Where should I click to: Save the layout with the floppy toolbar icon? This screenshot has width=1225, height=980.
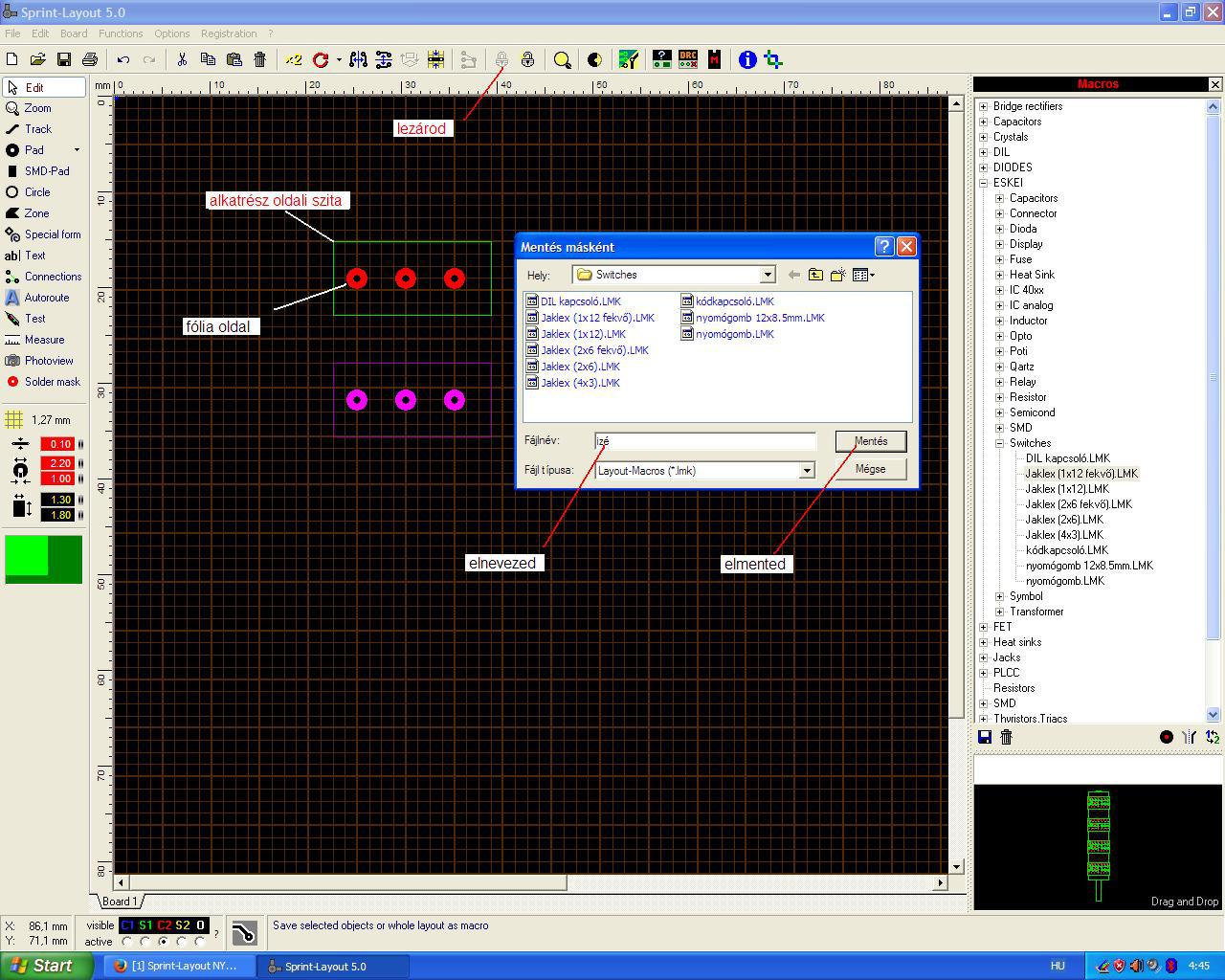pyautogui.click(x=64, y=59)
